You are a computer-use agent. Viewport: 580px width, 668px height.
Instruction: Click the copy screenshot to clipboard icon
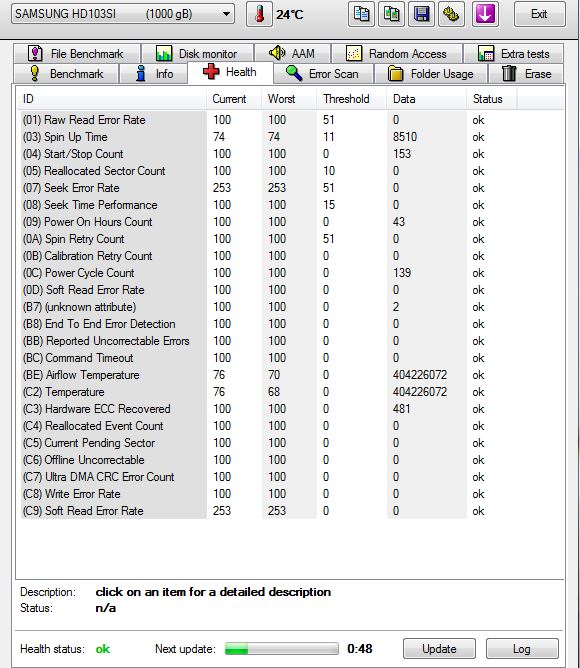coord(391,14)
